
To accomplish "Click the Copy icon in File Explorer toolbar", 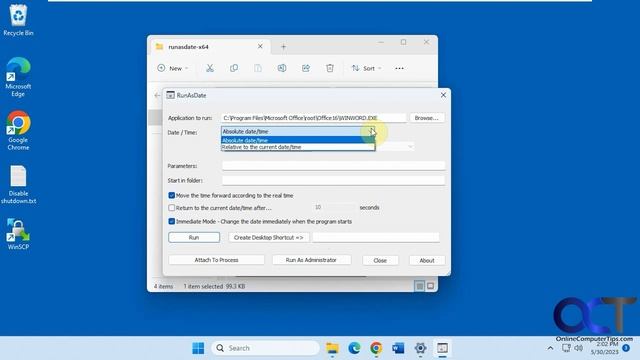I will click(x=234, y=68).
